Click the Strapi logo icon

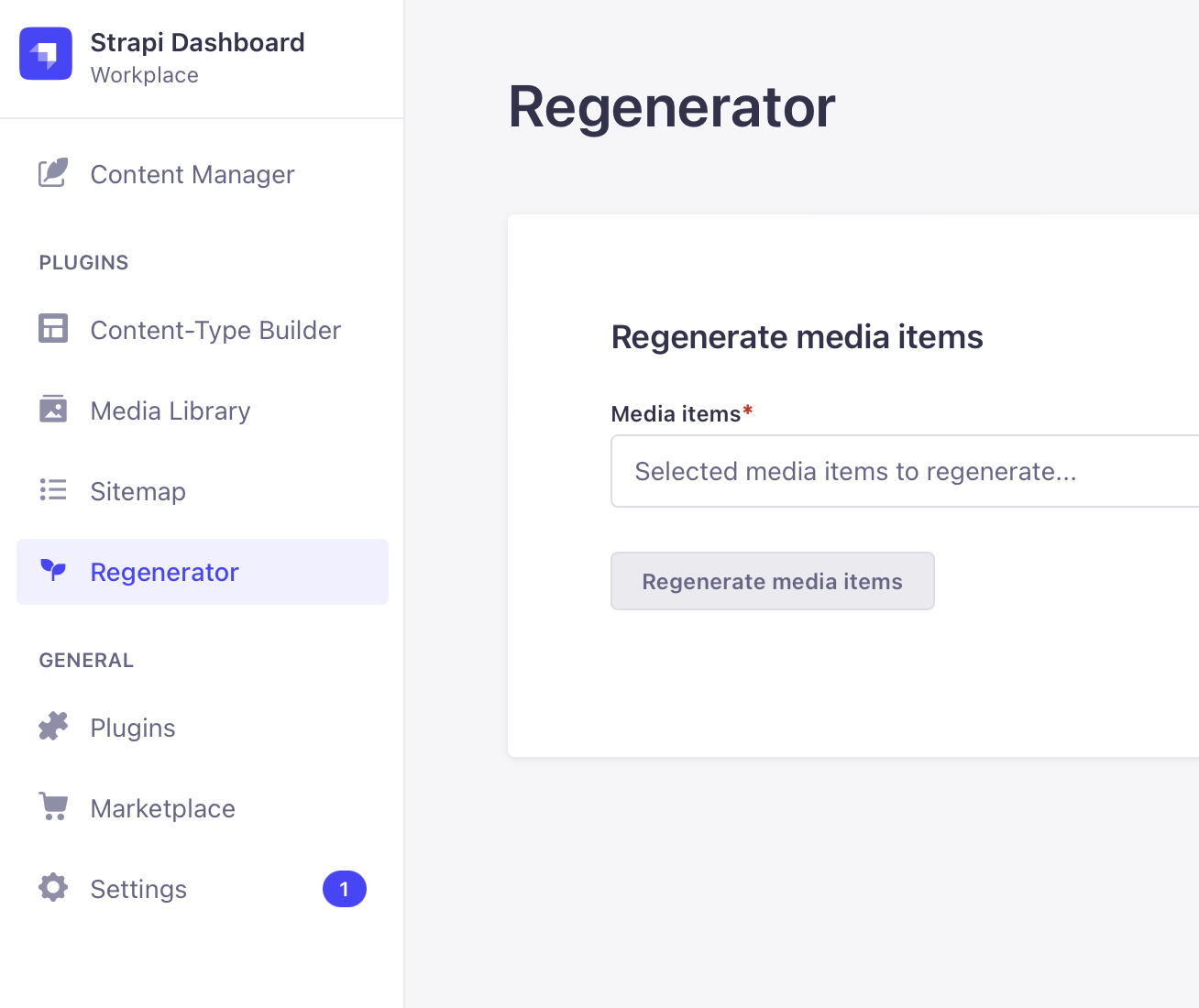coord(46,54)
